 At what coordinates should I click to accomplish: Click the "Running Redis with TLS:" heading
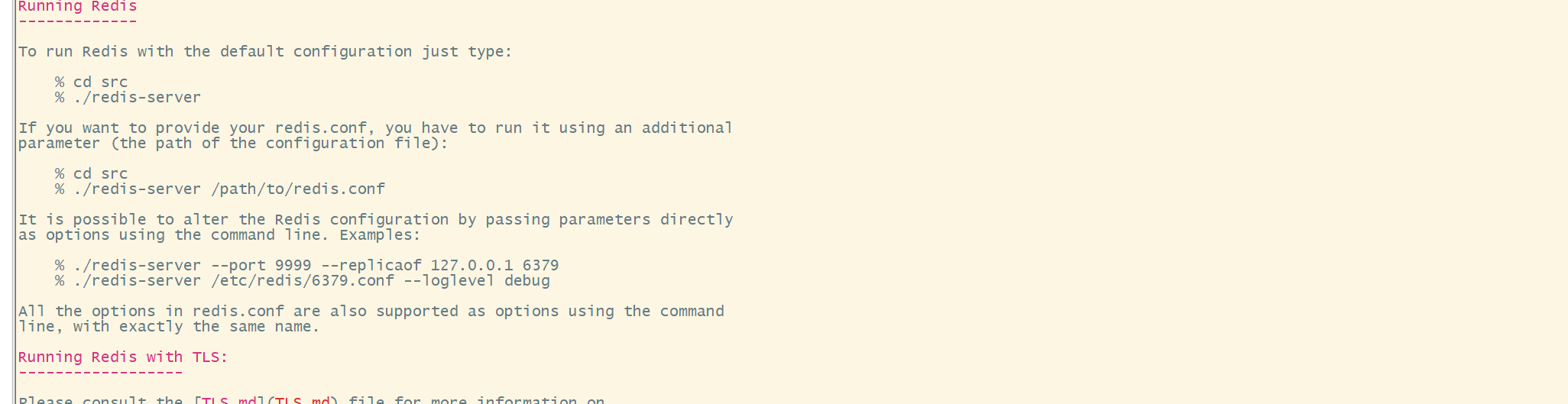(x=123, y=357)
